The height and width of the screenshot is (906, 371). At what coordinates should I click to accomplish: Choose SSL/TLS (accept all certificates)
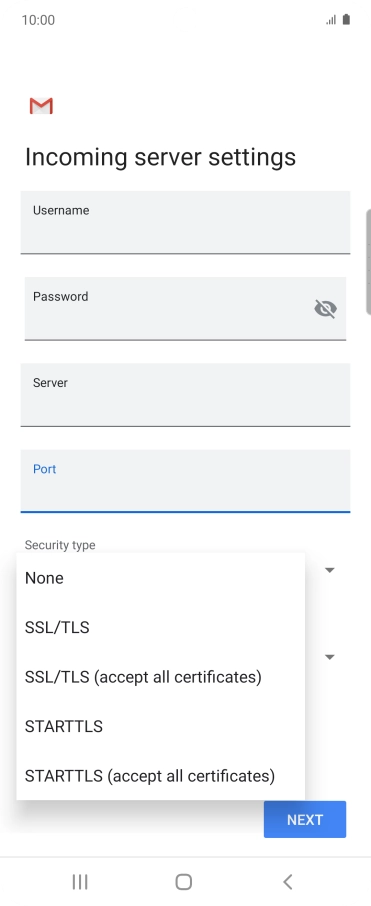(161, 677)
